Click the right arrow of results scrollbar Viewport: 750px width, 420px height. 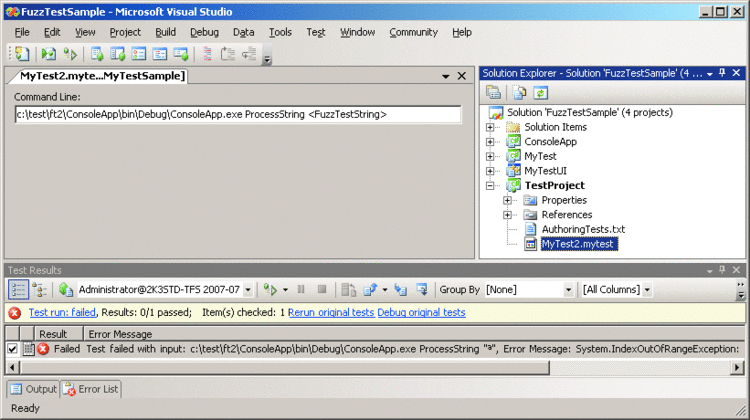[738, 367]
